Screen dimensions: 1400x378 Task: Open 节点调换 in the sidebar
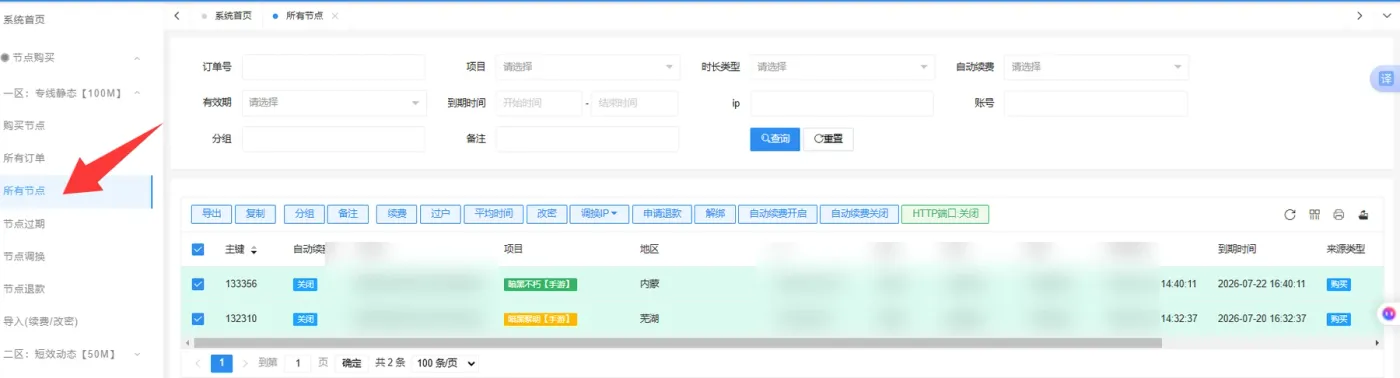coord(24,256)
